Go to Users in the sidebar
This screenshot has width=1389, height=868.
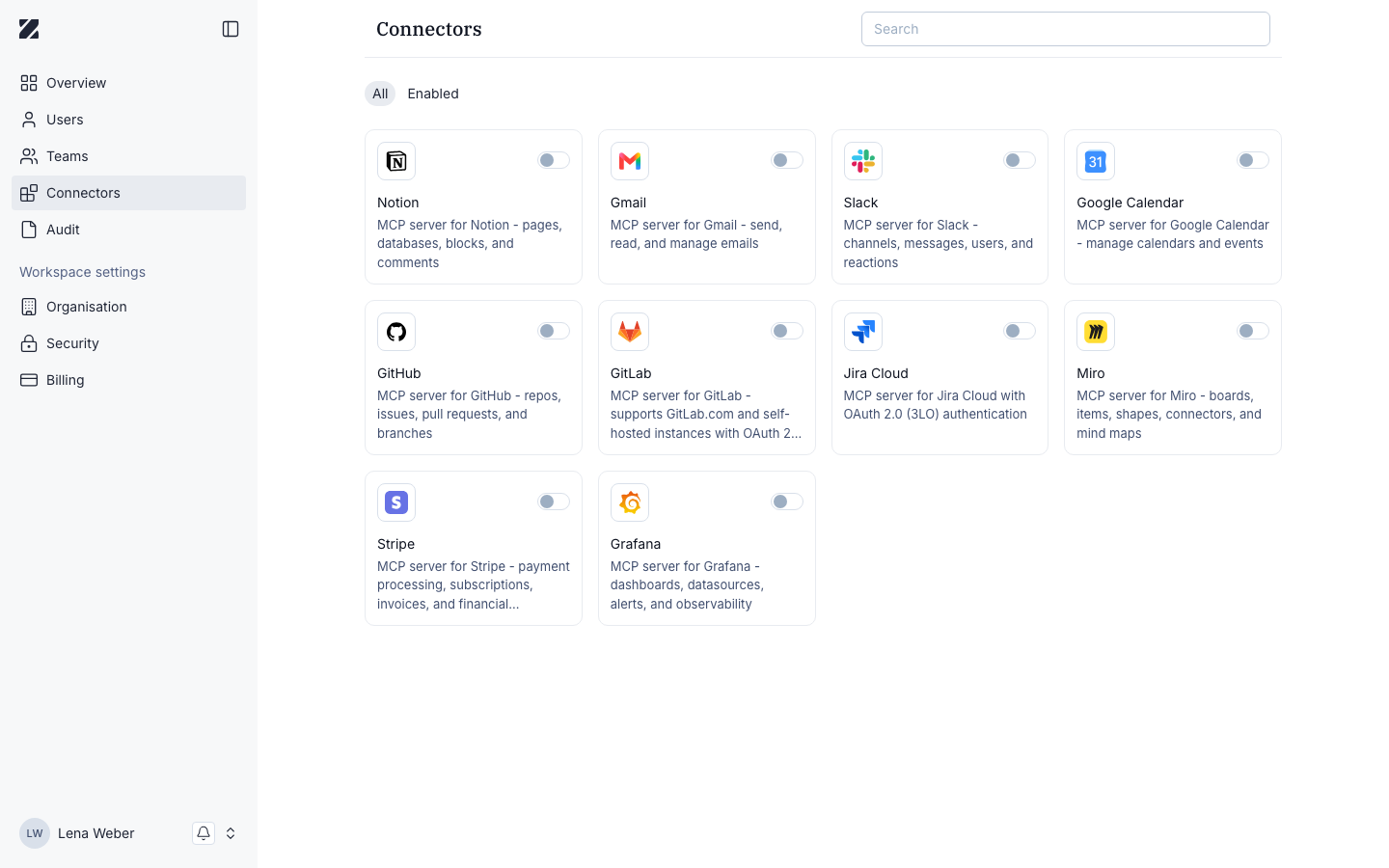pos(128,120)
